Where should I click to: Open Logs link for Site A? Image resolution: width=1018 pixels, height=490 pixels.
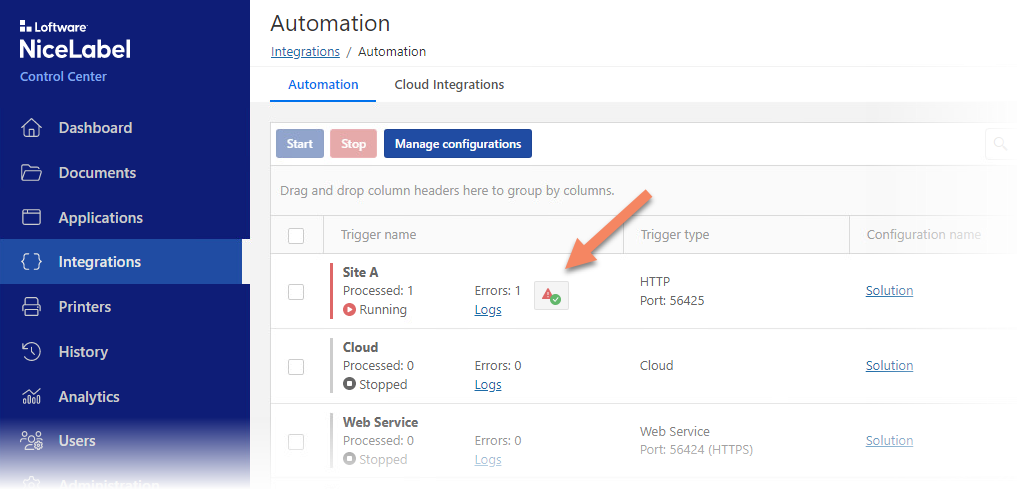tap(488, 310)
